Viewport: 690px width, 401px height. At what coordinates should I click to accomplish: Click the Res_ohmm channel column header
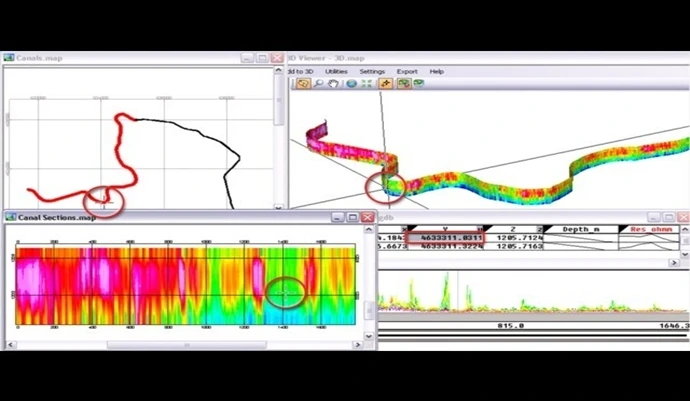pyautogui.click(x=652, y=229)
